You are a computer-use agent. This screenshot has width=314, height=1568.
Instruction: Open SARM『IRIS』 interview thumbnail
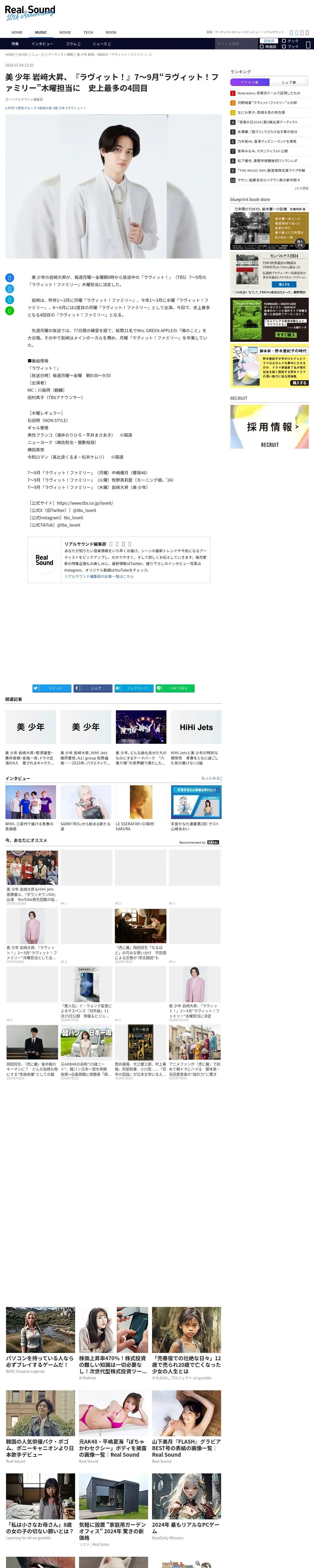point(86,802)
